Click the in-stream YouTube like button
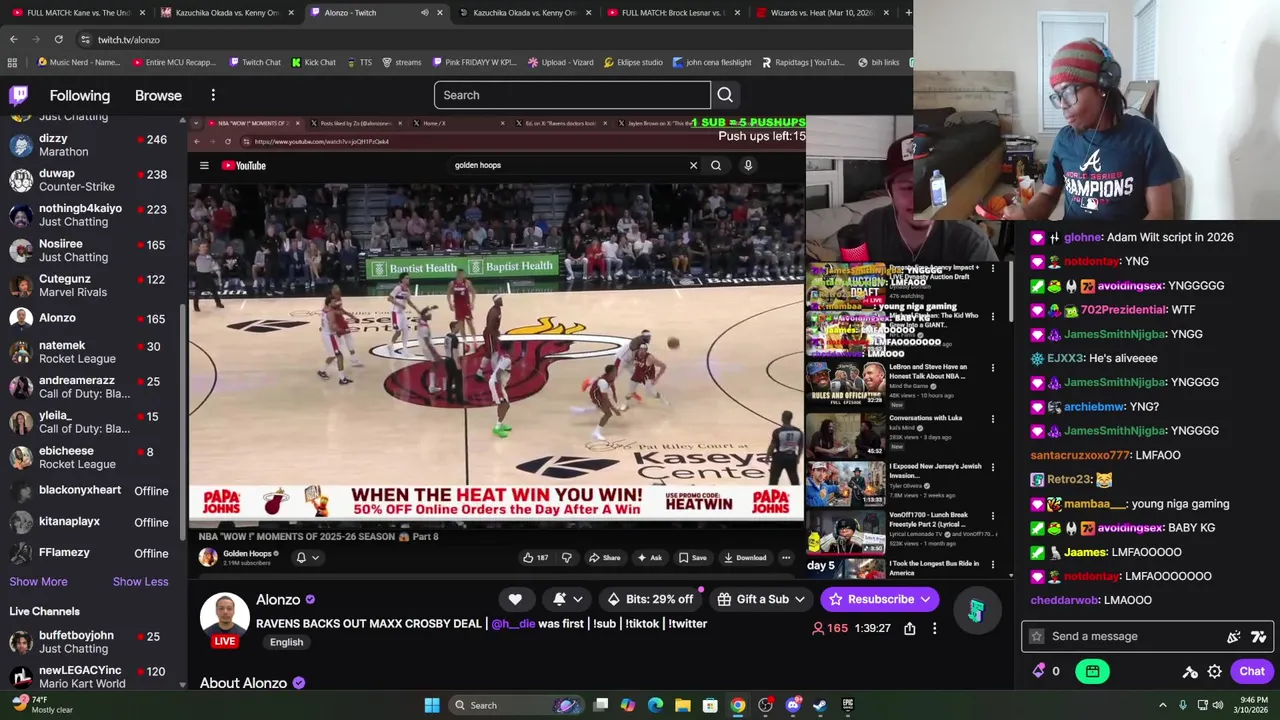1280x720 pixels. pos(535,558)
